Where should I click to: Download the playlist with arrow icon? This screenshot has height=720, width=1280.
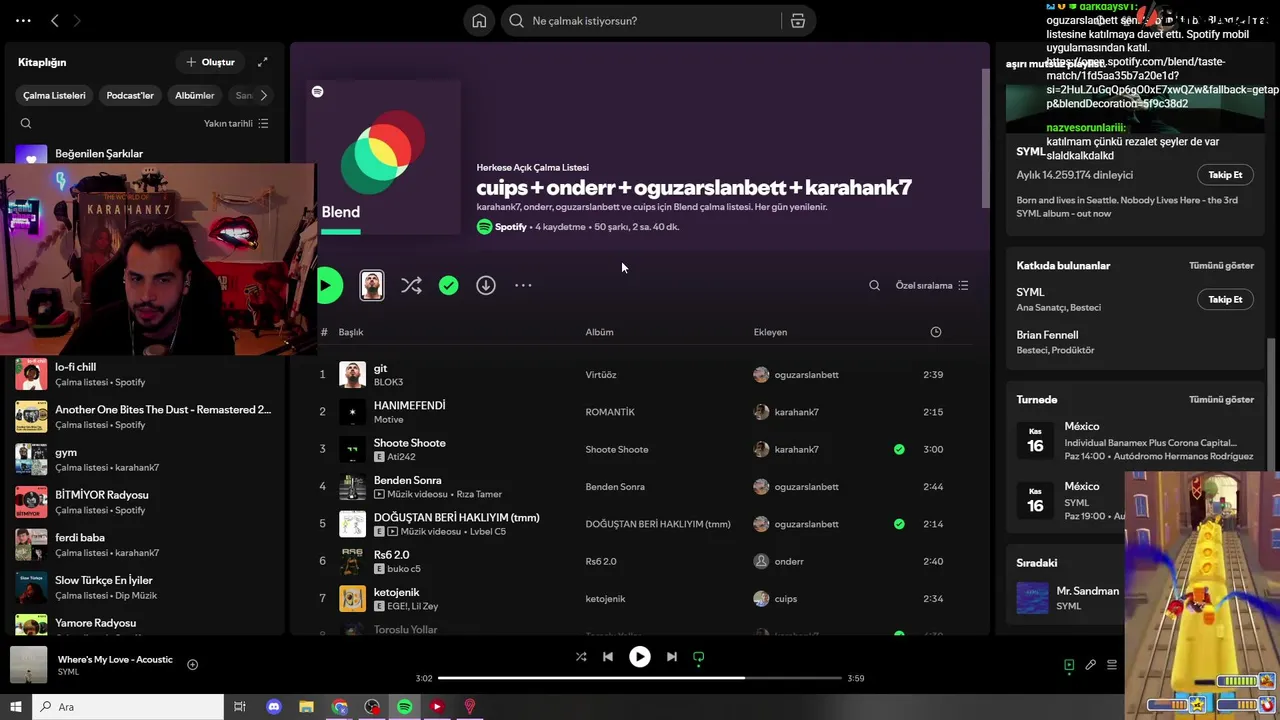point(486,286)
